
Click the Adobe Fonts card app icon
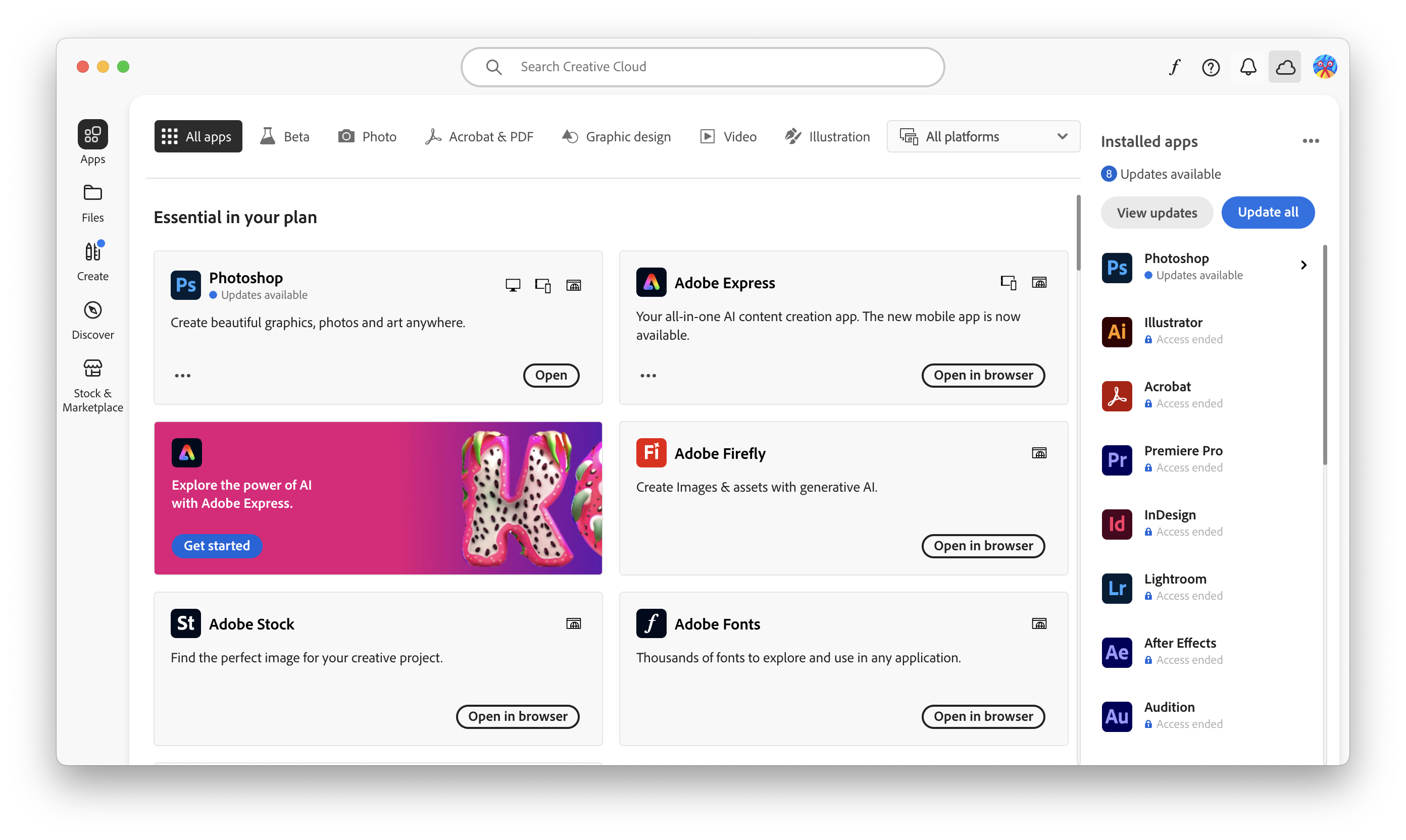click(x=651, y=623)
